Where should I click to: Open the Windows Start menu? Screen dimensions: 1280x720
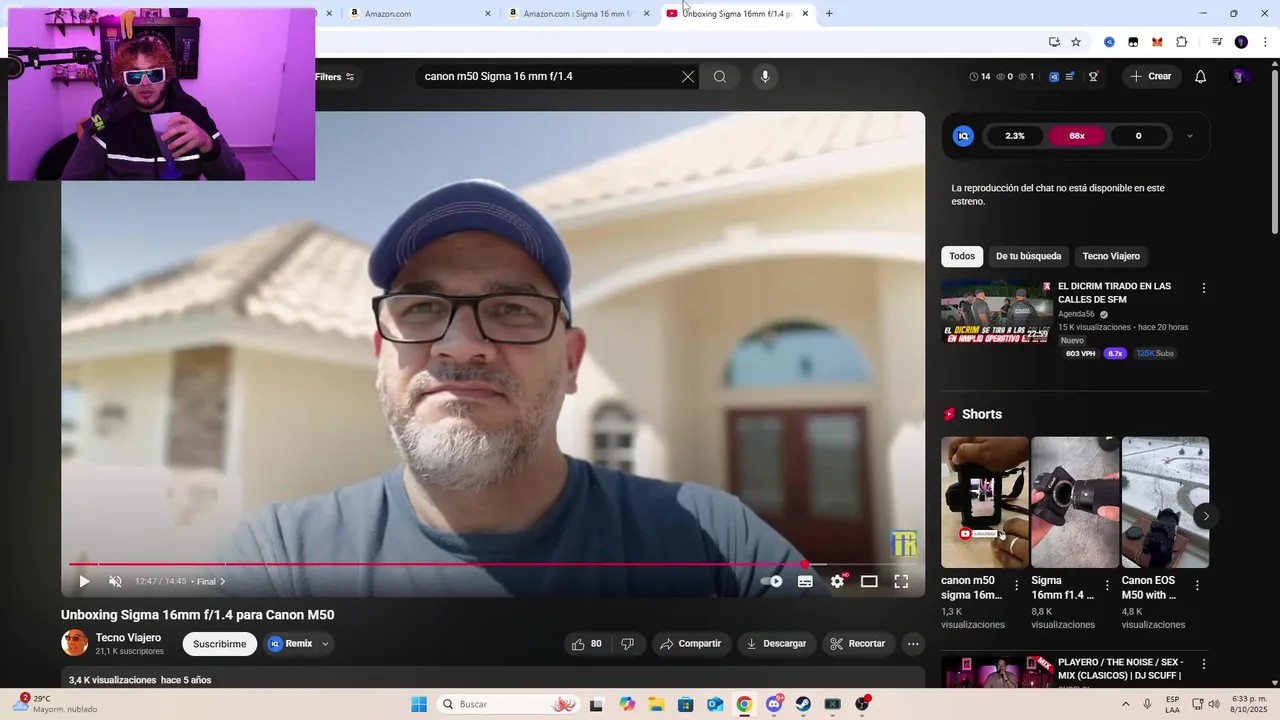click(x=419, y=704)
